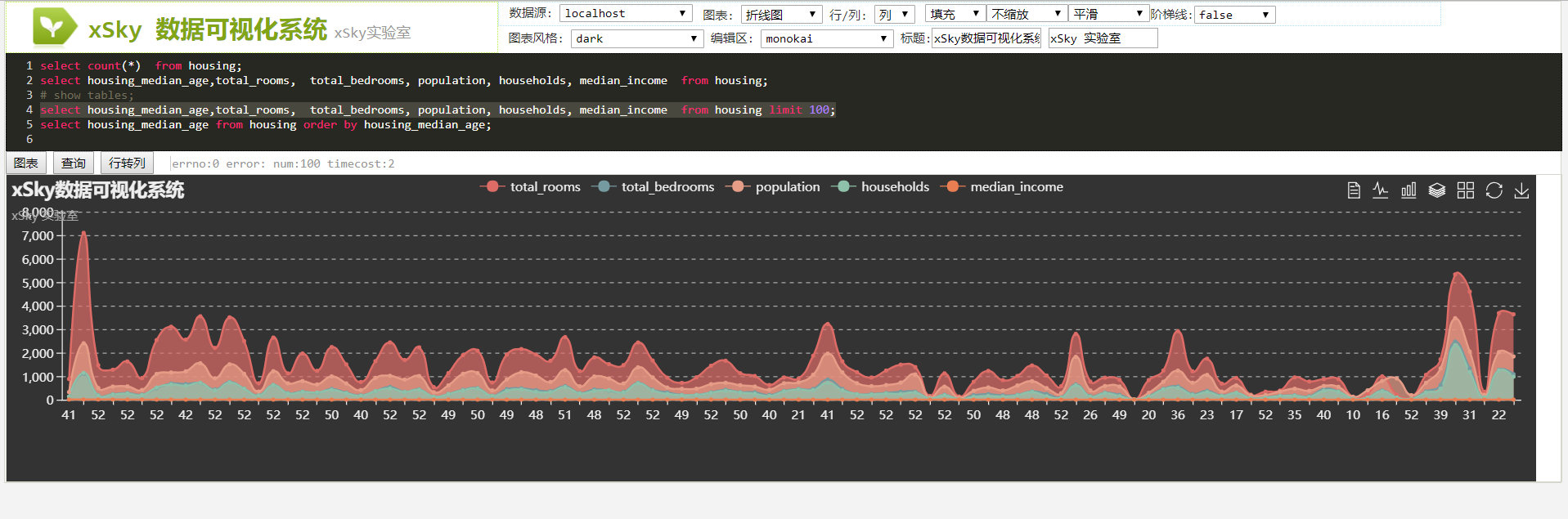The height and width of the screenshot is (519, 1568).
Task: Click the chart title 'xSky数据可视化系统' in the chart
Action: [98, 190]
